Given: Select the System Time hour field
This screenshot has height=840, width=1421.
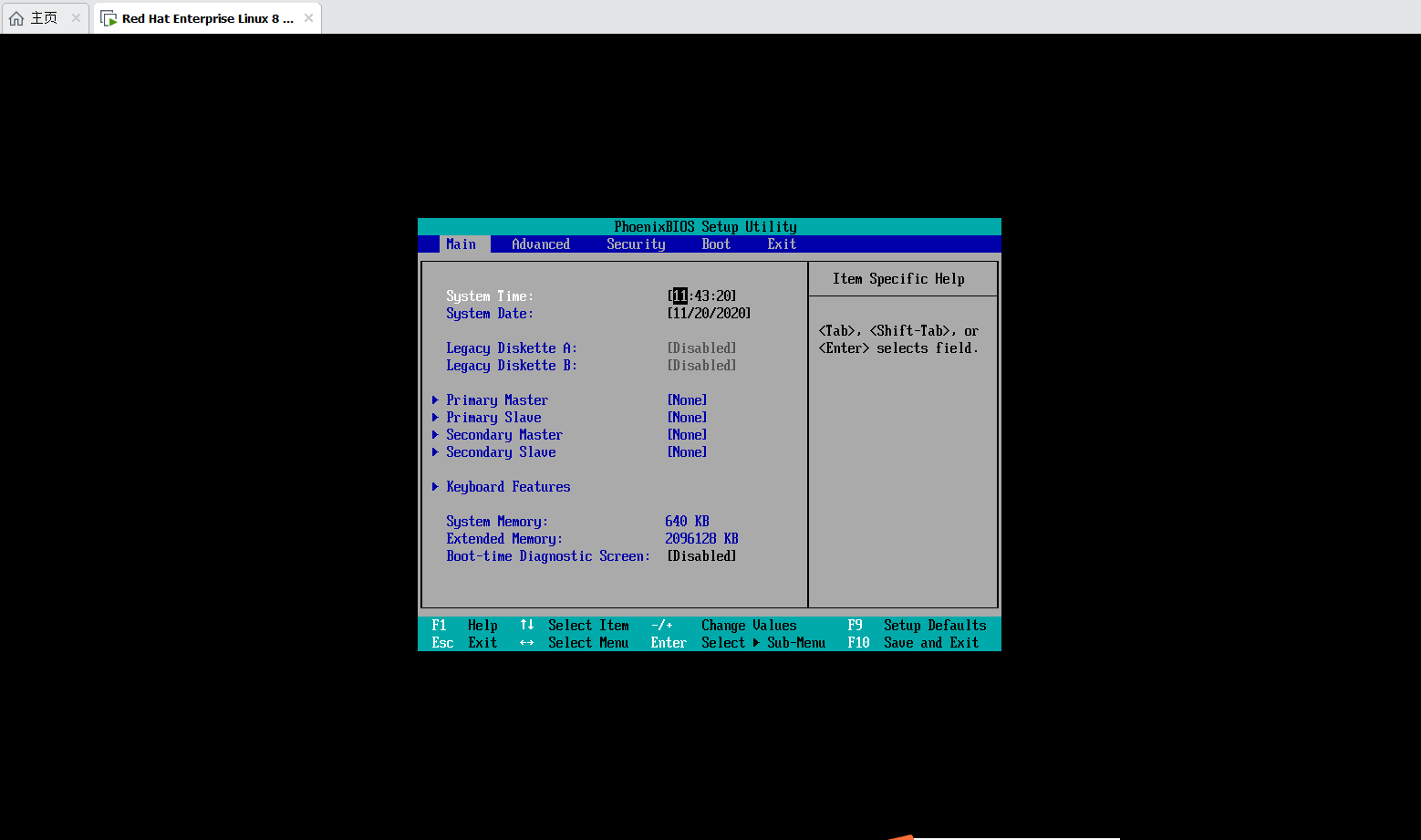Looking at the screenshot, I should tap(680, 296).
